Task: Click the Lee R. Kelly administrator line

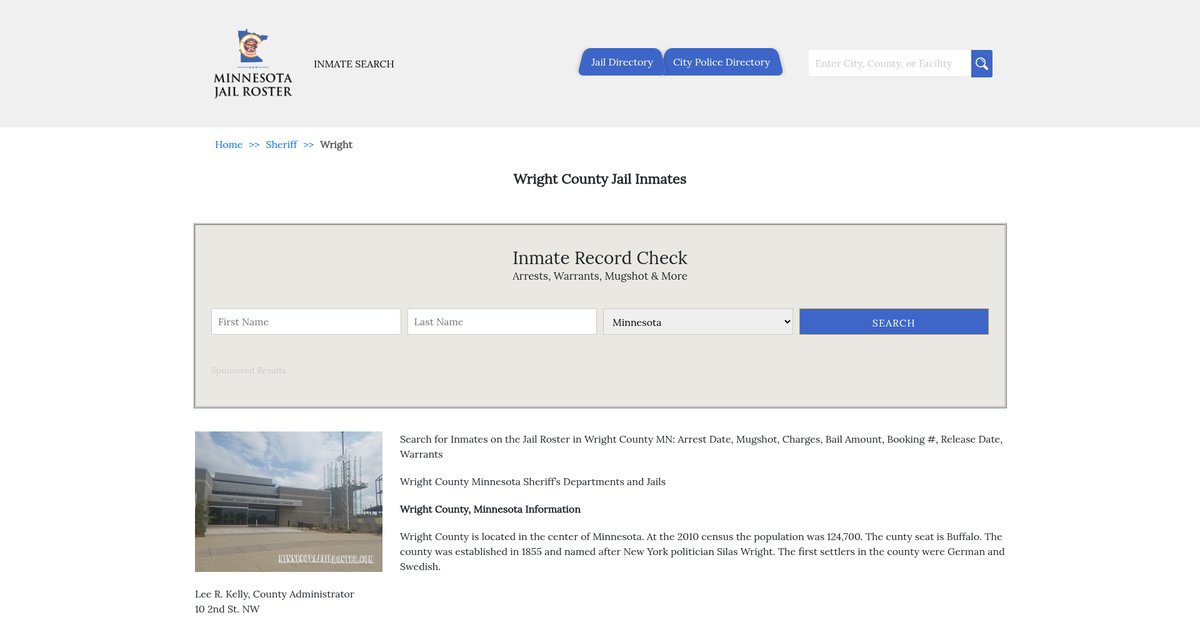Action: [x=274, y=594]
